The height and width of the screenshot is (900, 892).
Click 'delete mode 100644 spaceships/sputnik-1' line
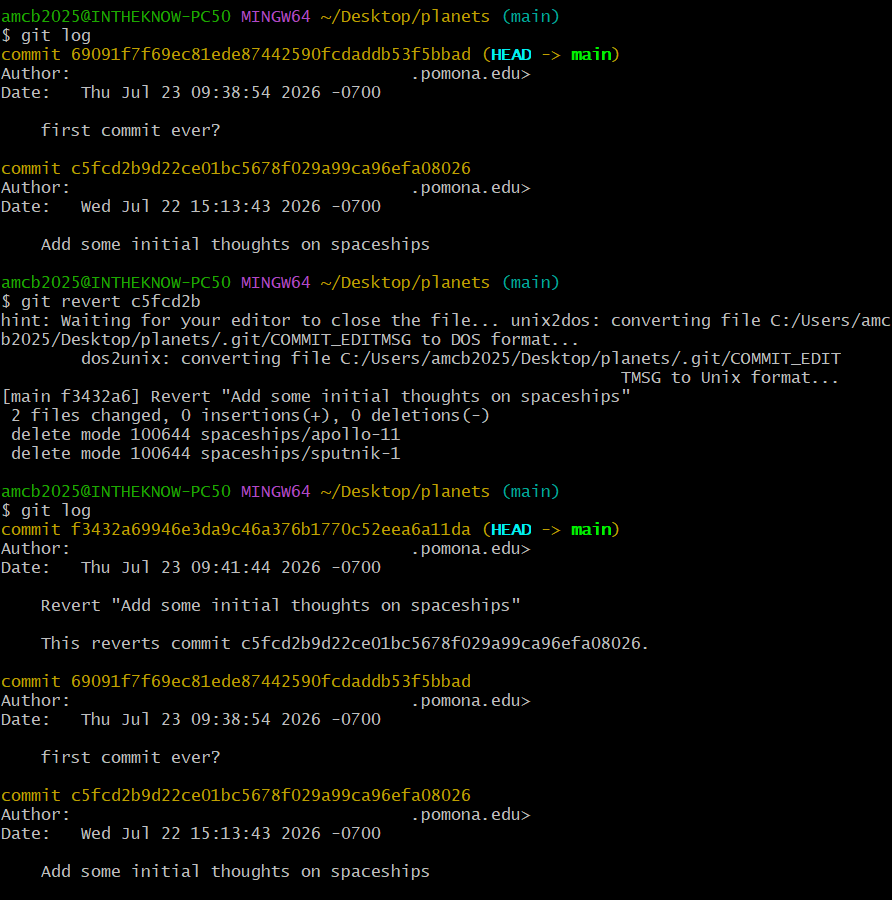(205, 453)
